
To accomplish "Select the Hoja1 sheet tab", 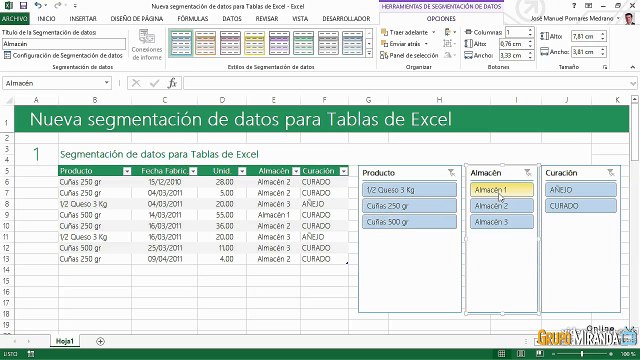I will pos(65,341).
